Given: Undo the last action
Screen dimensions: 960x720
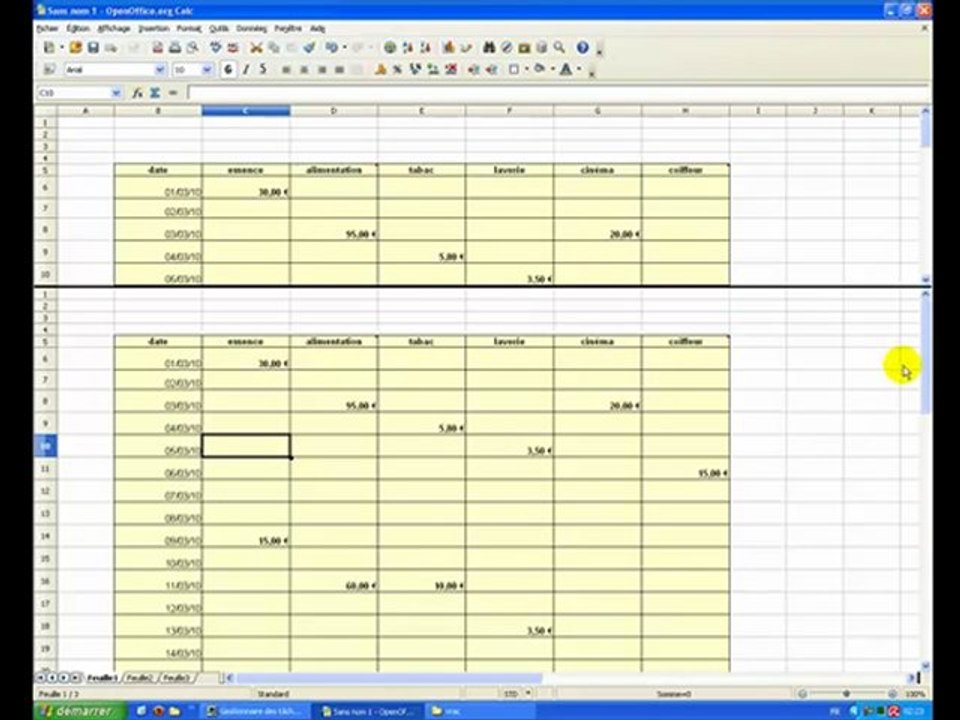Looking at the screenshot, I should coord(331,47).
